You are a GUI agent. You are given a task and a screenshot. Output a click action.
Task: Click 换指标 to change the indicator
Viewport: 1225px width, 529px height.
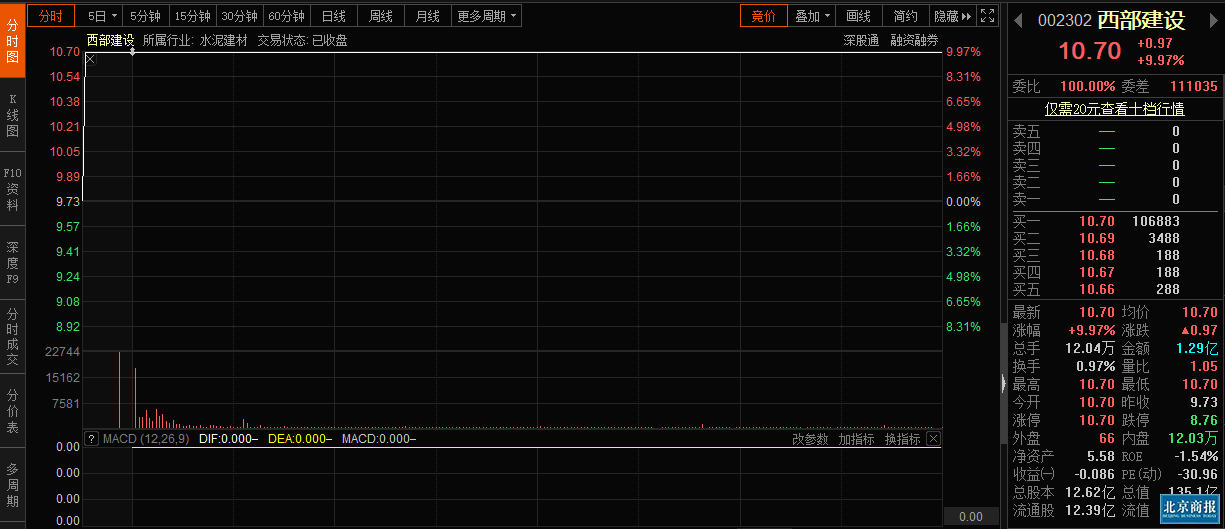[902, 439]
